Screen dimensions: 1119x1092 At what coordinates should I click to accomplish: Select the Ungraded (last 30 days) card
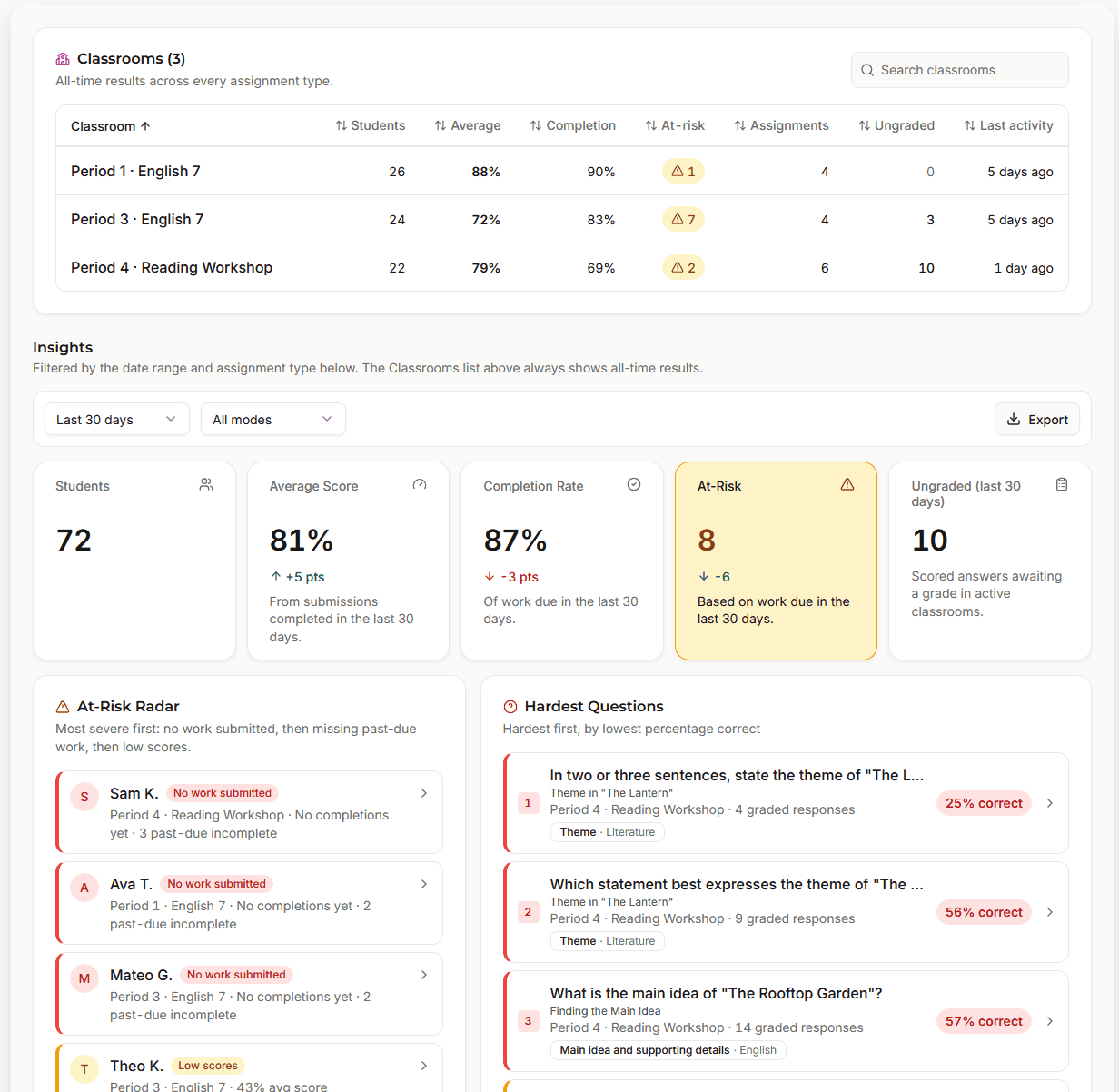pos(990,561)
